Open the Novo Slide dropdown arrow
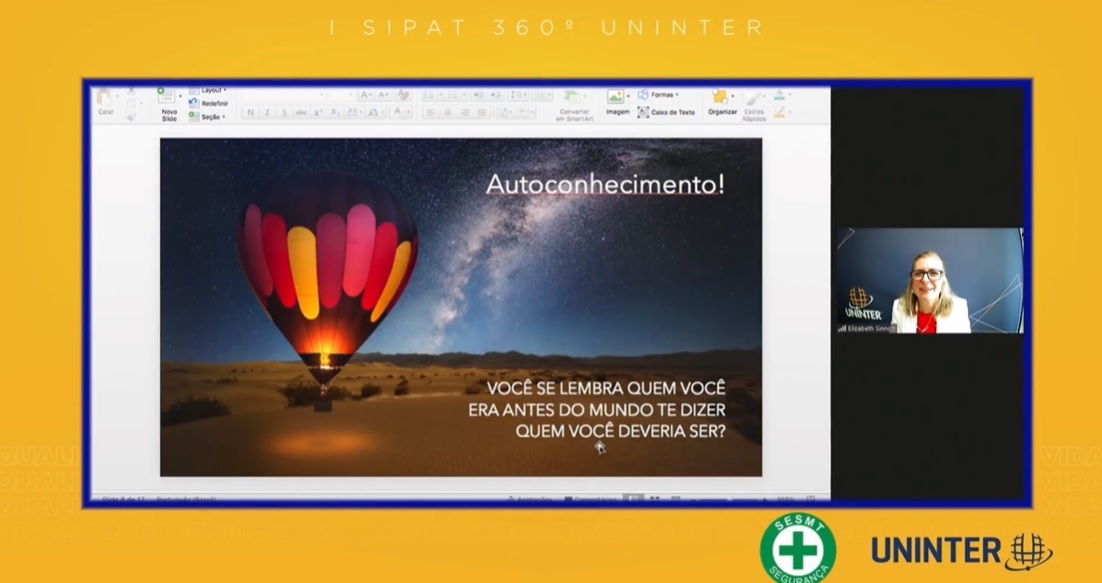Viewport: 1102px width, 583px height. [x=180, y=96]
